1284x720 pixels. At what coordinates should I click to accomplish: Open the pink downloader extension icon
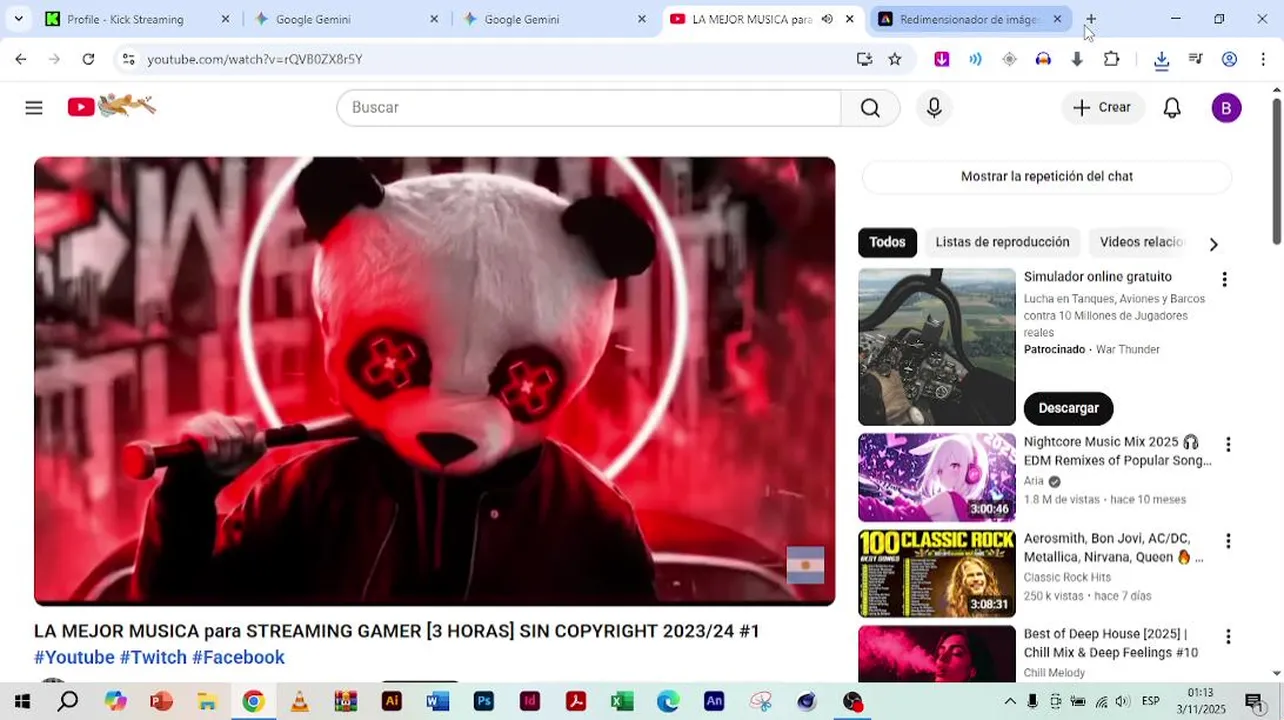(x=942, y=59)
